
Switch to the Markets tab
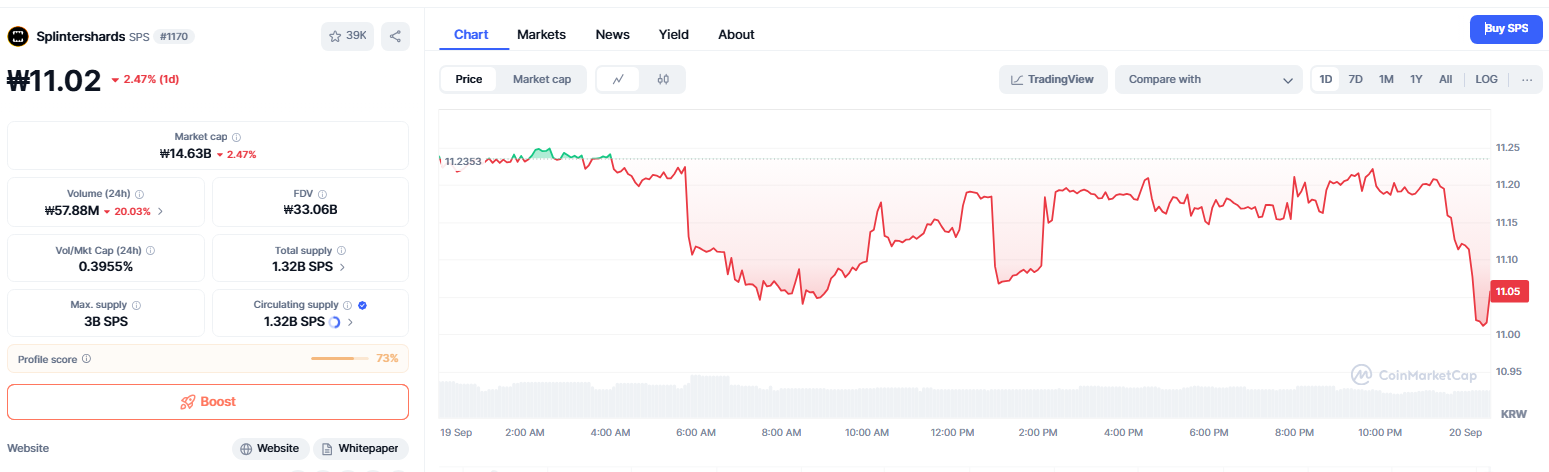(x=541, y=35)
